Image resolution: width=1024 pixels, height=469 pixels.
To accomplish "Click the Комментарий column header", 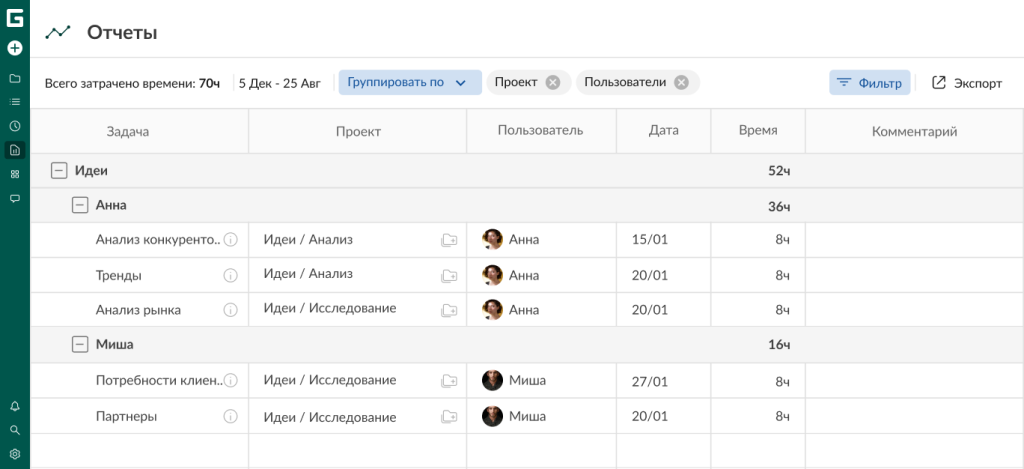I will (914, 131).
